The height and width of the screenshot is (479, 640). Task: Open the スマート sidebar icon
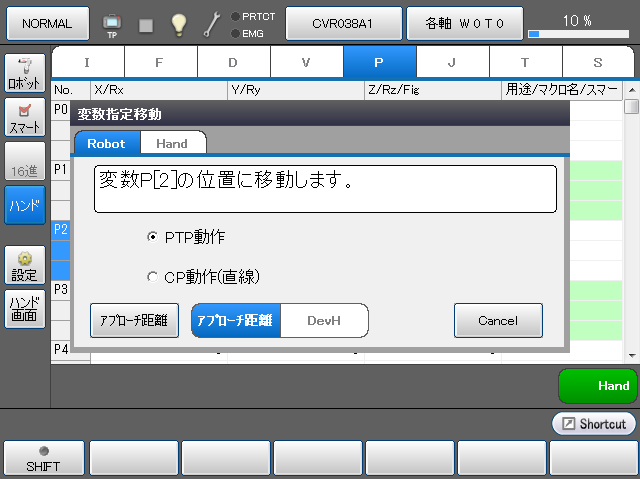24,119
